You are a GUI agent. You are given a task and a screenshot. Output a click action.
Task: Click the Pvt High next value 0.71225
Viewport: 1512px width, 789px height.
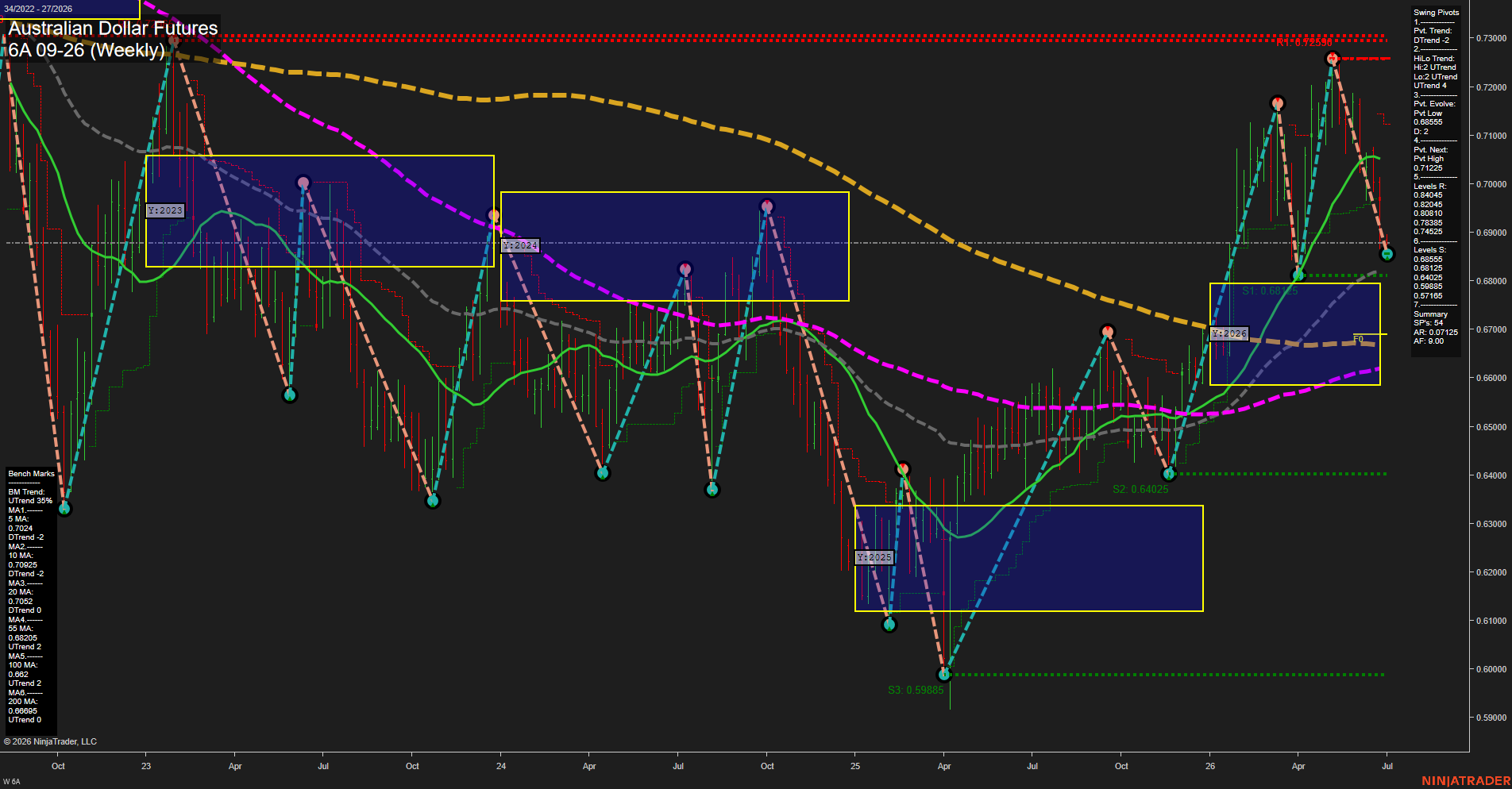[1428, 168]
